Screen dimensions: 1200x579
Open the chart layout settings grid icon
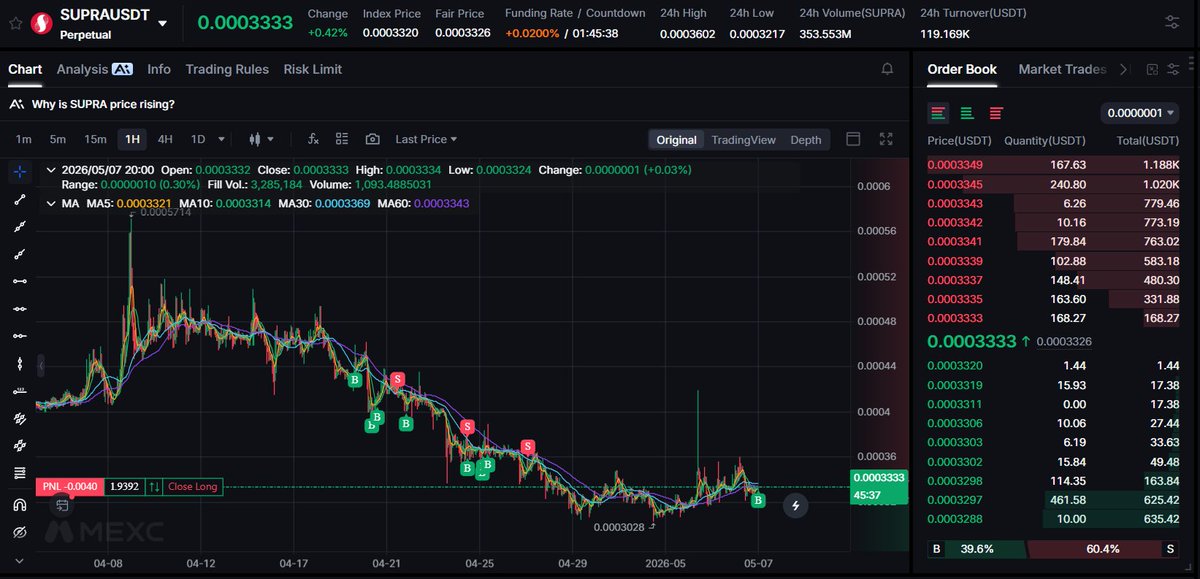coord(342,139)
